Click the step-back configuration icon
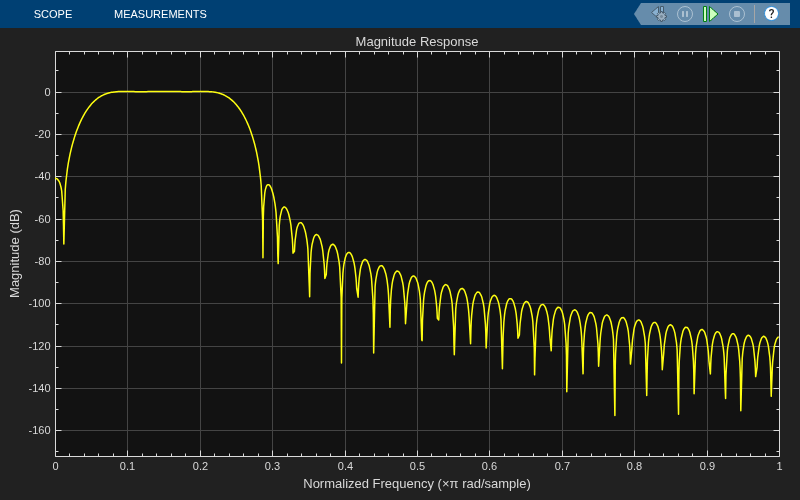Image resolution: width=800 pixels, height=500 pixels. [x=659, y=14]
